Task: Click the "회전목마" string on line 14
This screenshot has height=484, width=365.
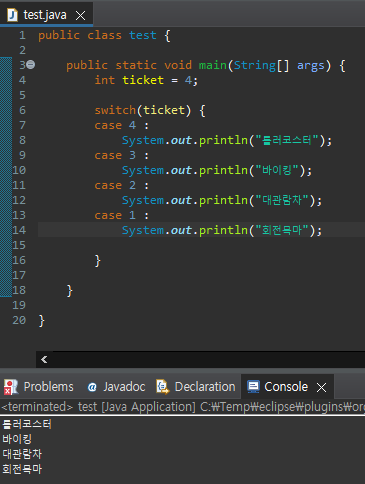Action: (282, 230)
